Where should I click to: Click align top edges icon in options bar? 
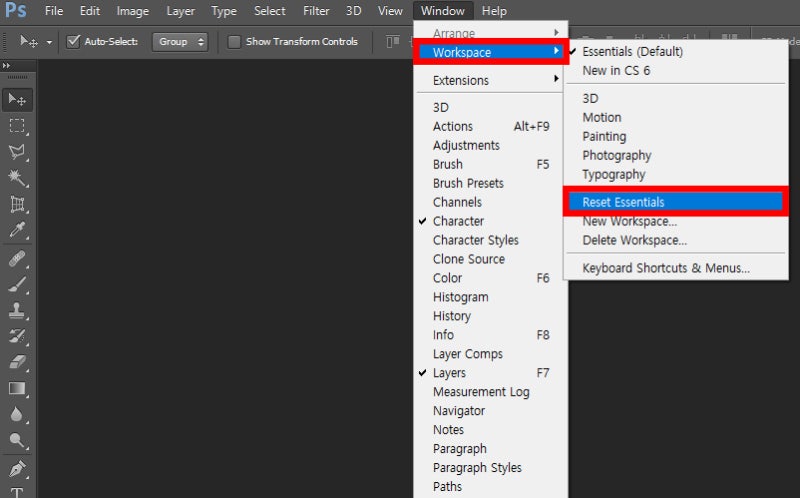click(392, 41)
